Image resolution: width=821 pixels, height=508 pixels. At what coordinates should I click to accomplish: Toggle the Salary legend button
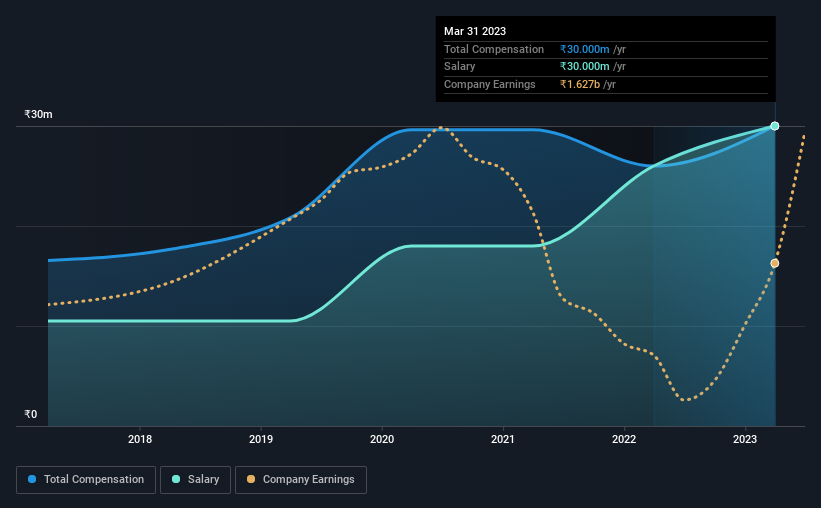coord(195,480)
